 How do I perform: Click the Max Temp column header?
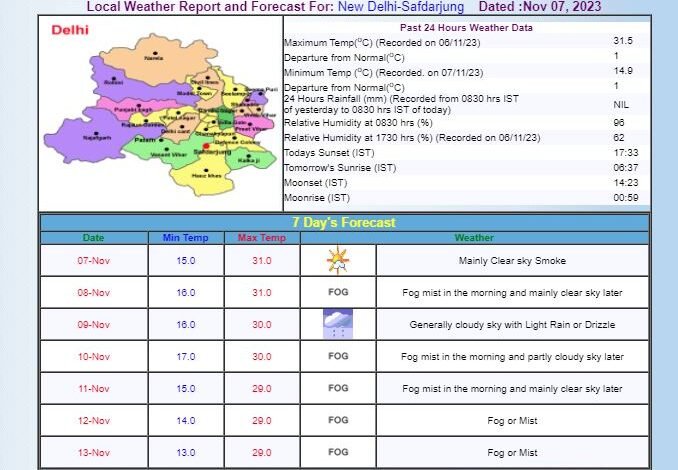pos(261,238)
